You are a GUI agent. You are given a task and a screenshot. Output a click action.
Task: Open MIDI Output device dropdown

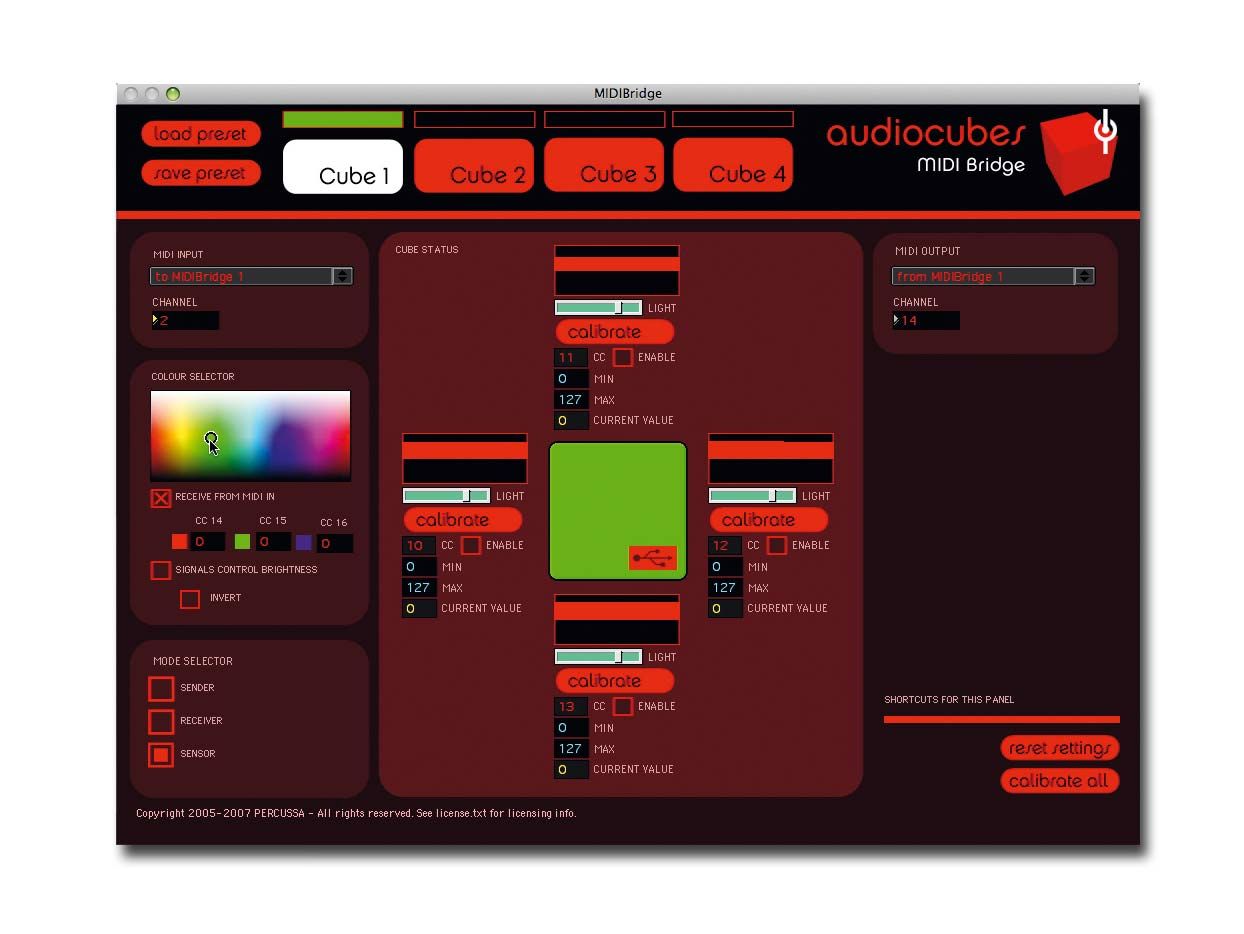994,276
